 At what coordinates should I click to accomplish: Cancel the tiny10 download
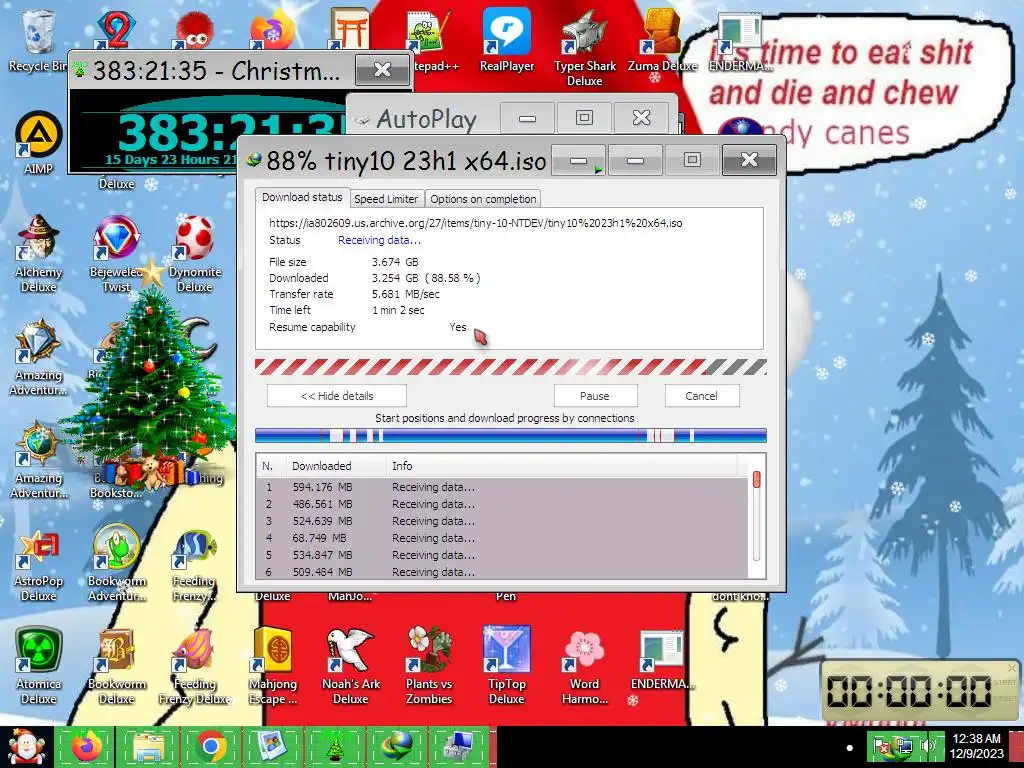[701, 396]
